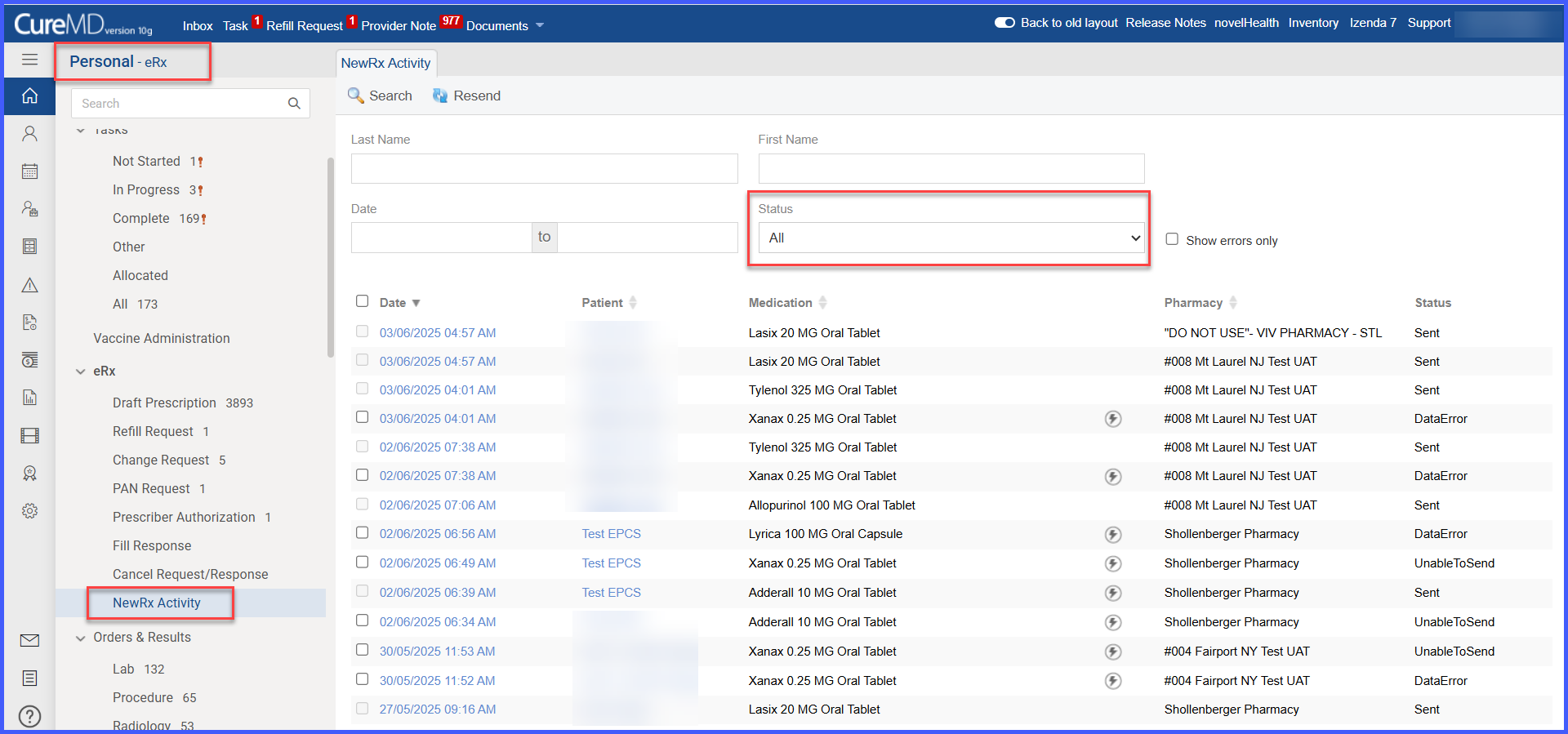Click the First Name input field
The height and width of the screenshot is (734, 1568).
click(x=951, y=168)
